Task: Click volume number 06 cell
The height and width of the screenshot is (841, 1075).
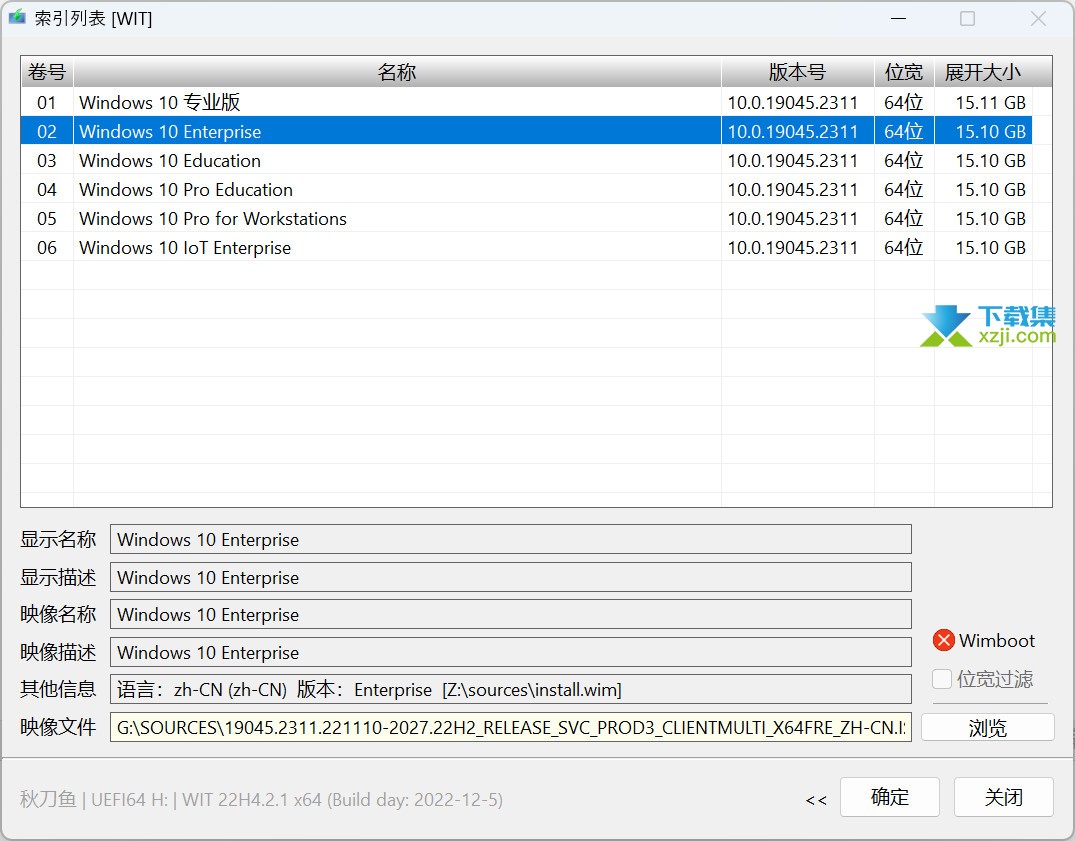Action: pyautogui.click(x=47, y=247)
